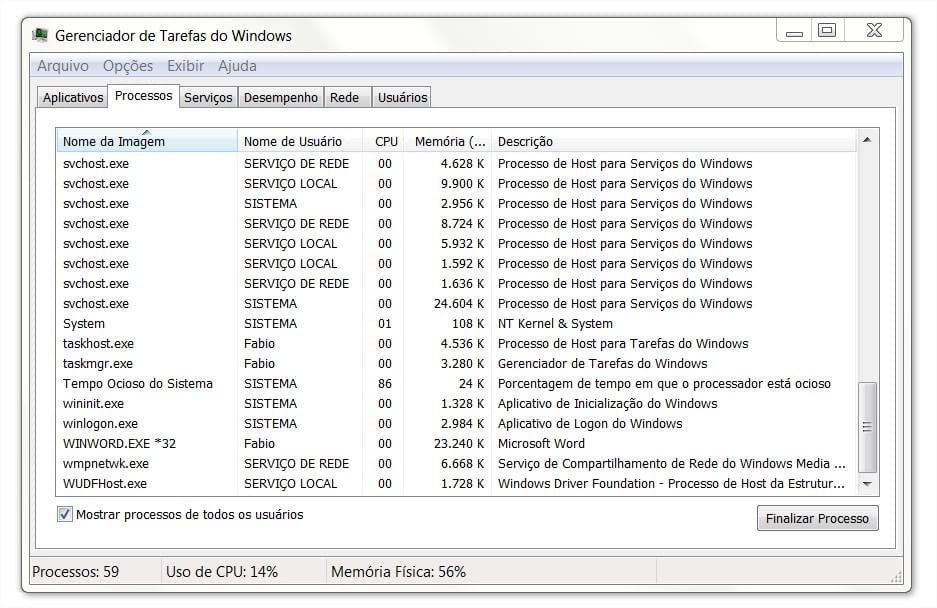Click the vertical scrollbar thumb
937x608 pixels.
tap(867, 427)
